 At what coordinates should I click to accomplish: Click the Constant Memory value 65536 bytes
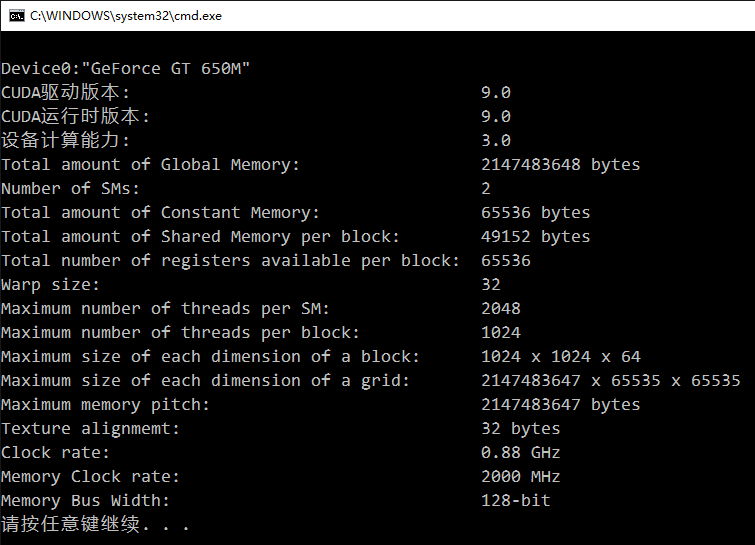point(535,212)
